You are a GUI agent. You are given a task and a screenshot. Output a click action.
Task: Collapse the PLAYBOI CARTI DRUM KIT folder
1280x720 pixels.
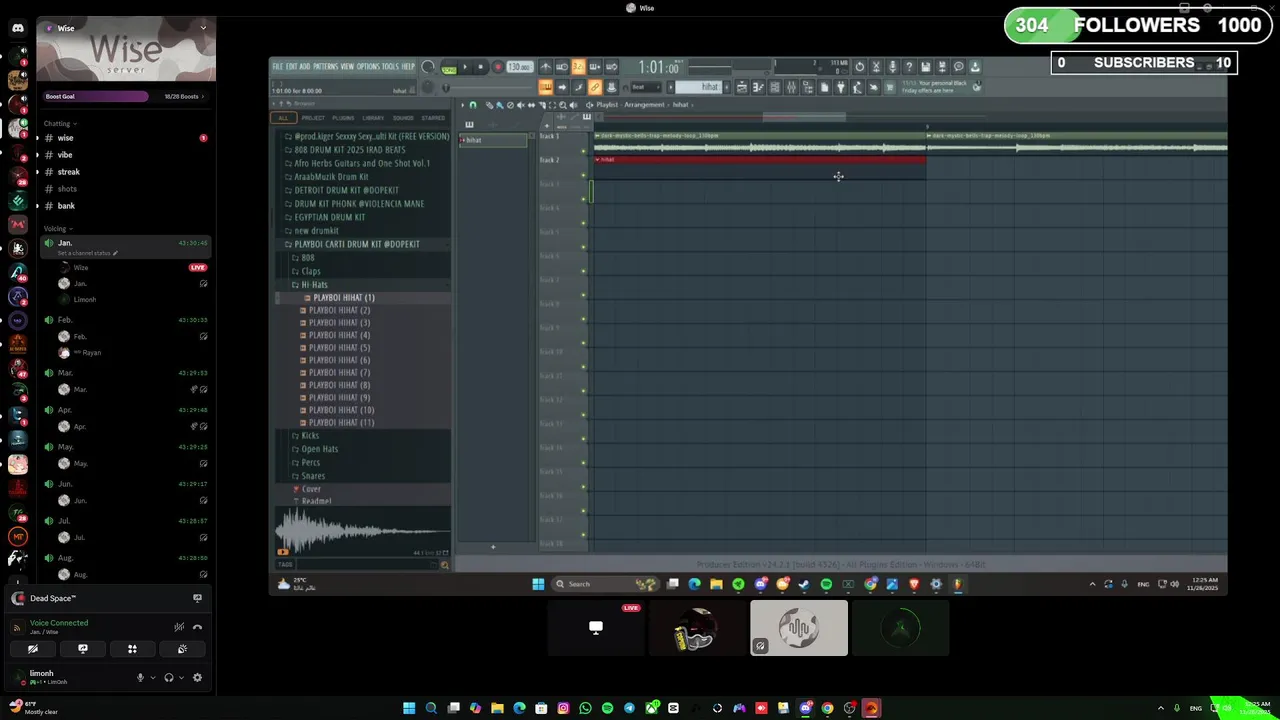356,244
